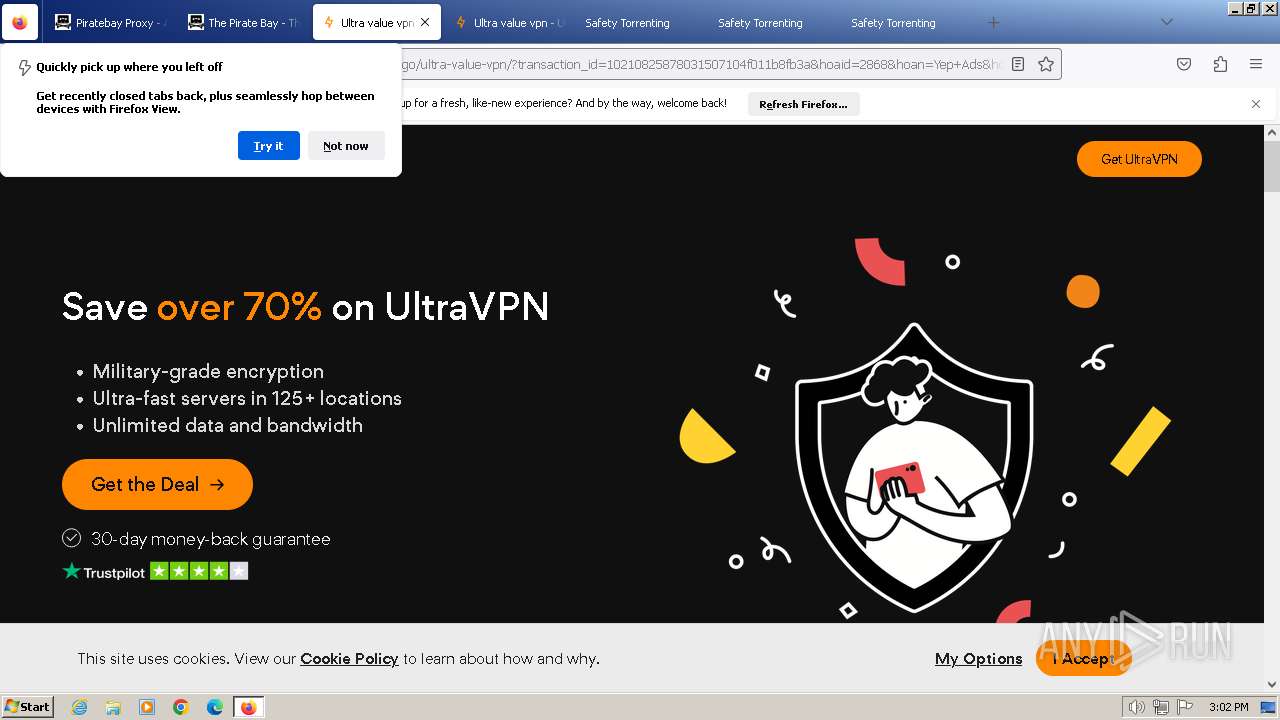Click the Get UltraVPN header button
The height and width of the screenshot is (720, 1280).
[1139, 159]
